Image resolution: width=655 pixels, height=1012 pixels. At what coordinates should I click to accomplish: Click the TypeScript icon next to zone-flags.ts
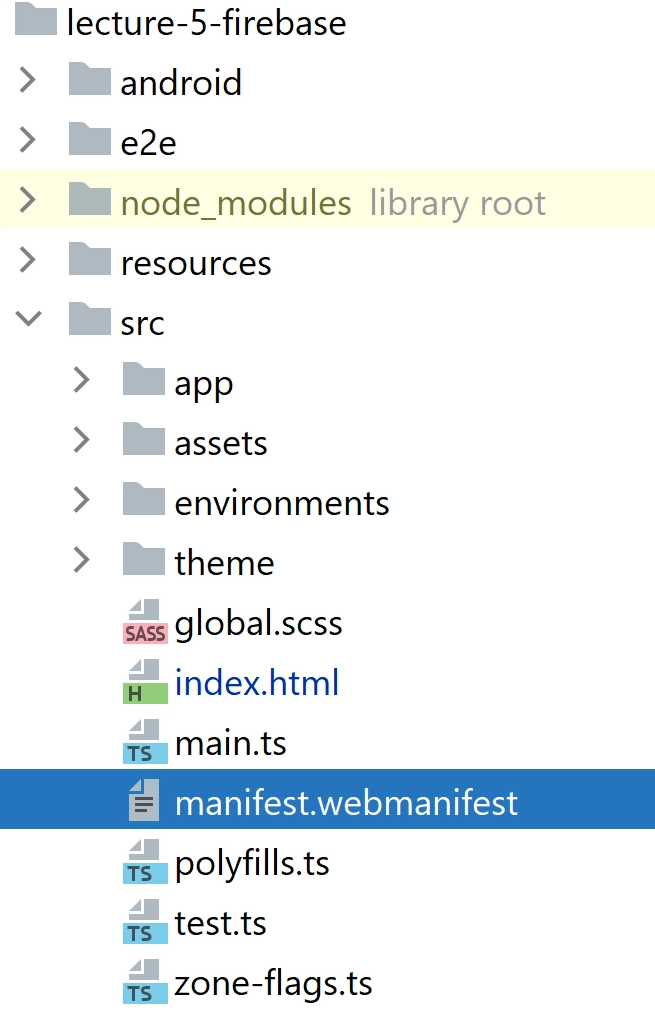tap(144, 983)
